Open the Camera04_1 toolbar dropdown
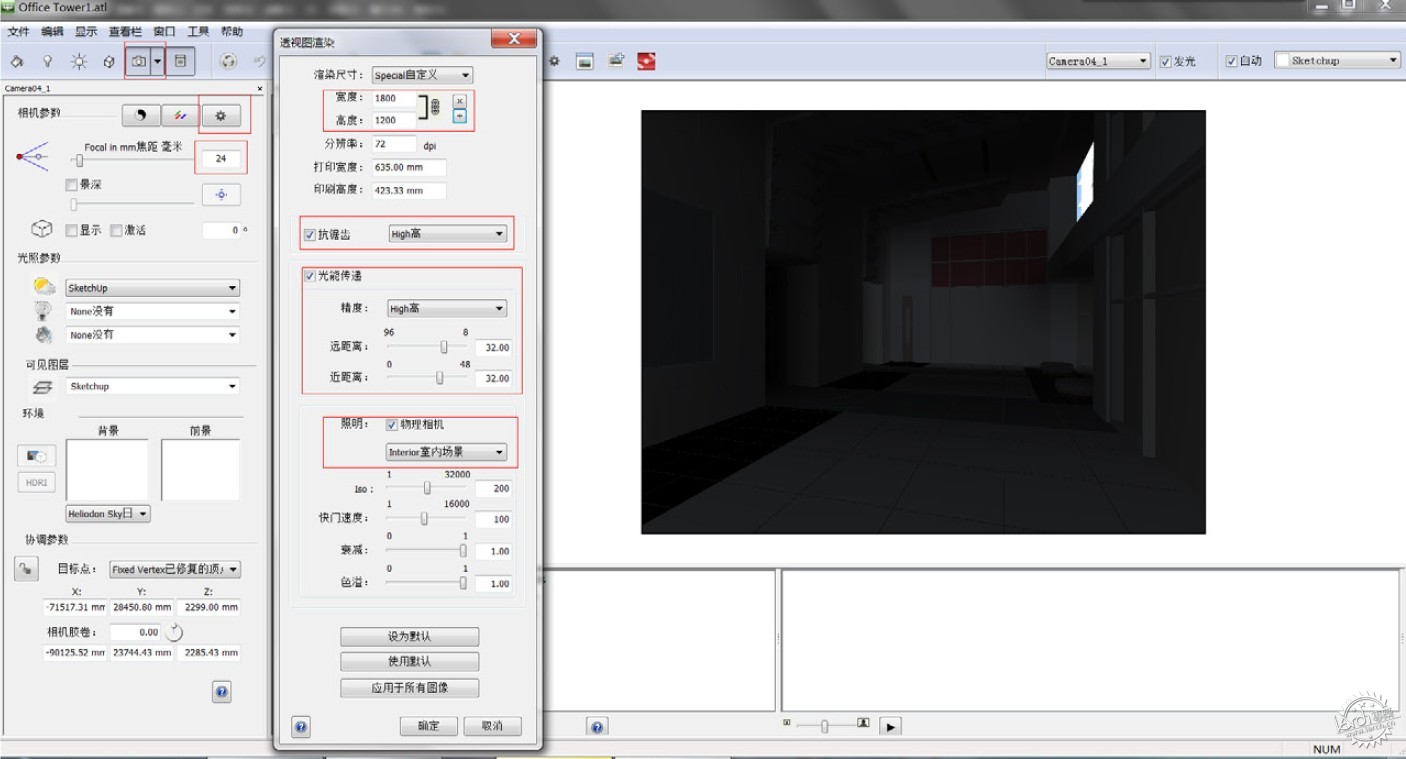Viewport: 1406px width, 759px height. [x=1098, y=61]
